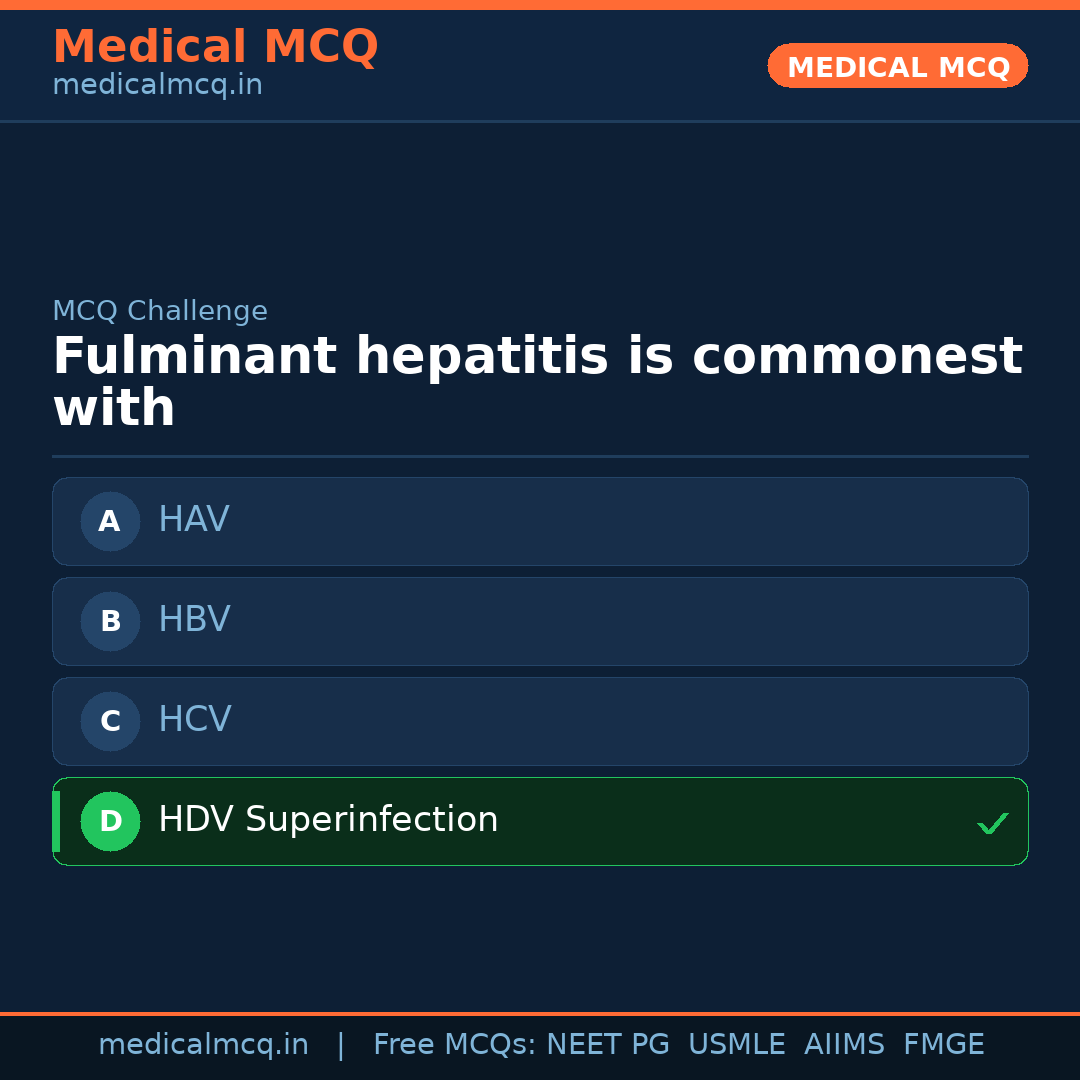
Task: Click the orange MEDICAL MCQ badge
Action: pos(897,66)
